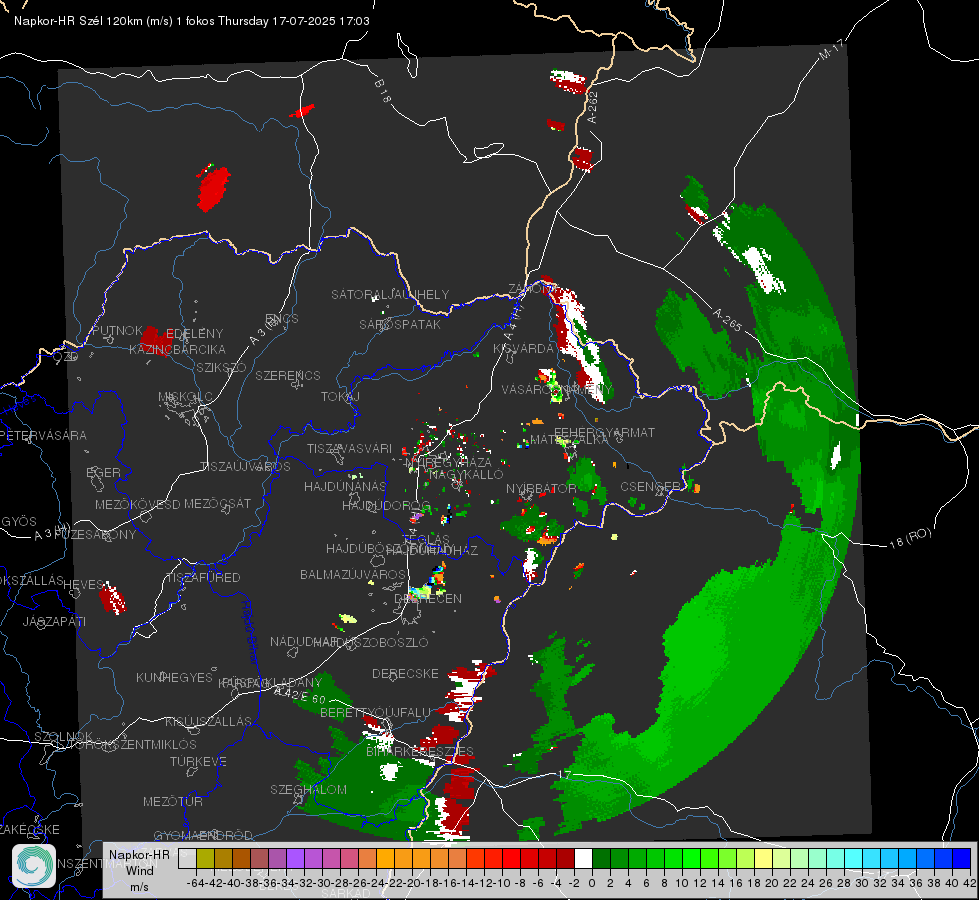Select the VÁSÁROSNAMÉNY town label
The width and height of the screenshot is (979, 900).
point(557,390)
